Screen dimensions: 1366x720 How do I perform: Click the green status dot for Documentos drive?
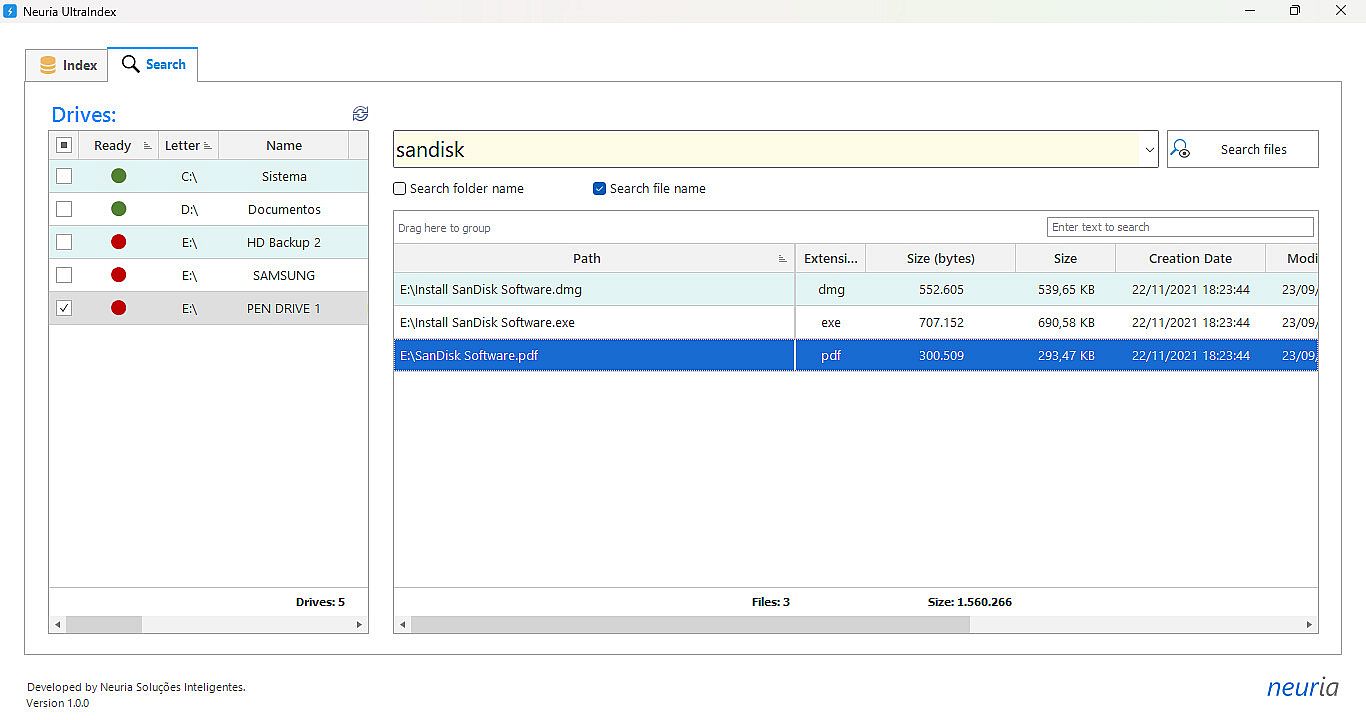pyautogui.click(x=118, y=209)
